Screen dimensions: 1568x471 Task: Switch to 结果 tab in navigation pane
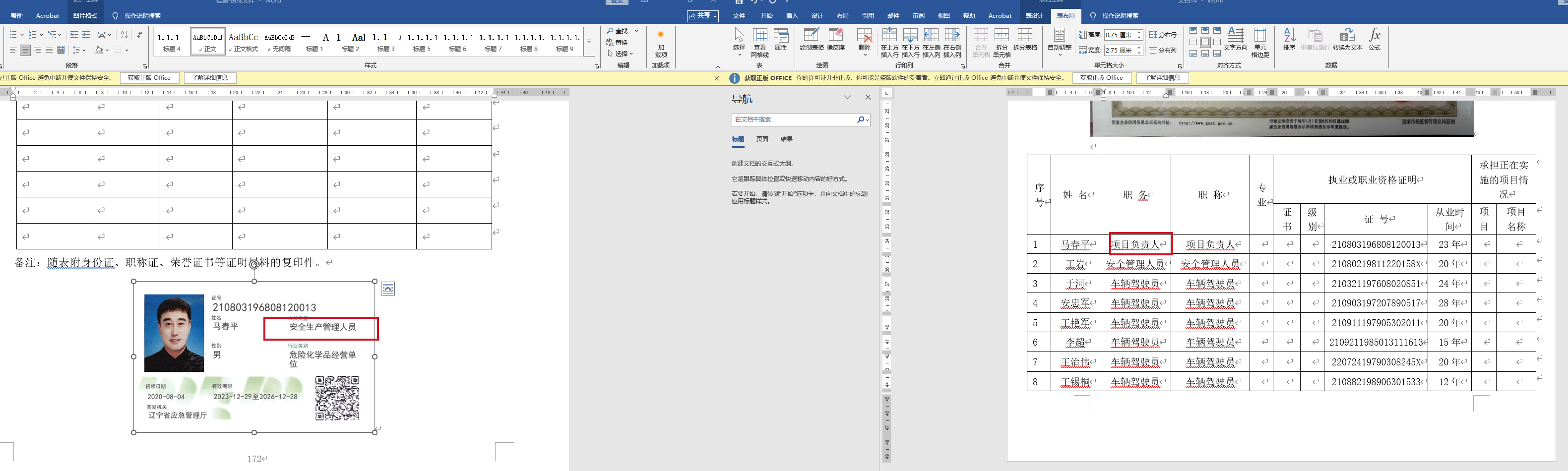[786, 139]
